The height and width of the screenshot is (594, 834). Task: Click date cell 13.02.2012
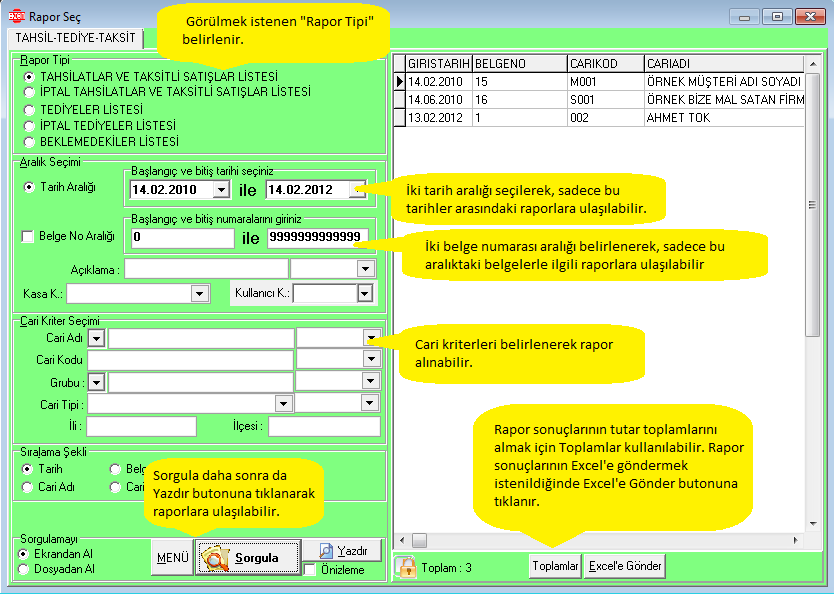pos(439,118)
